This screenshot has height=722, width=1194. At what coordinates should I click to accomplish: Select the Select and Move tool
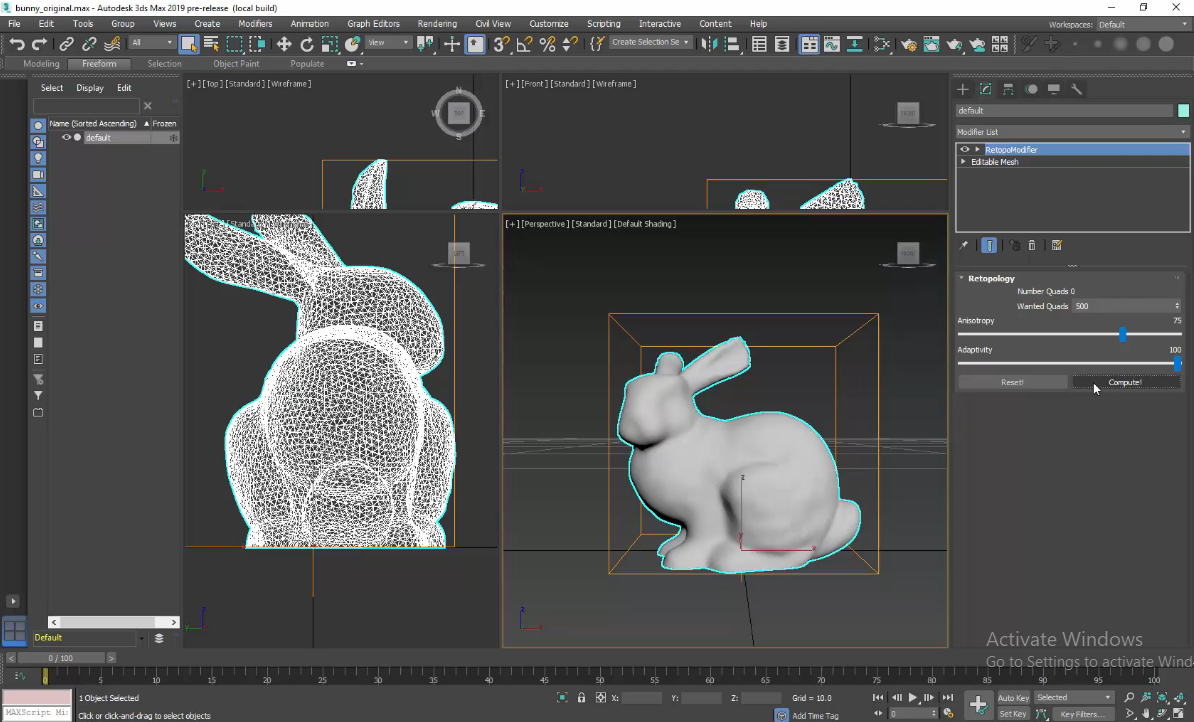284,44
